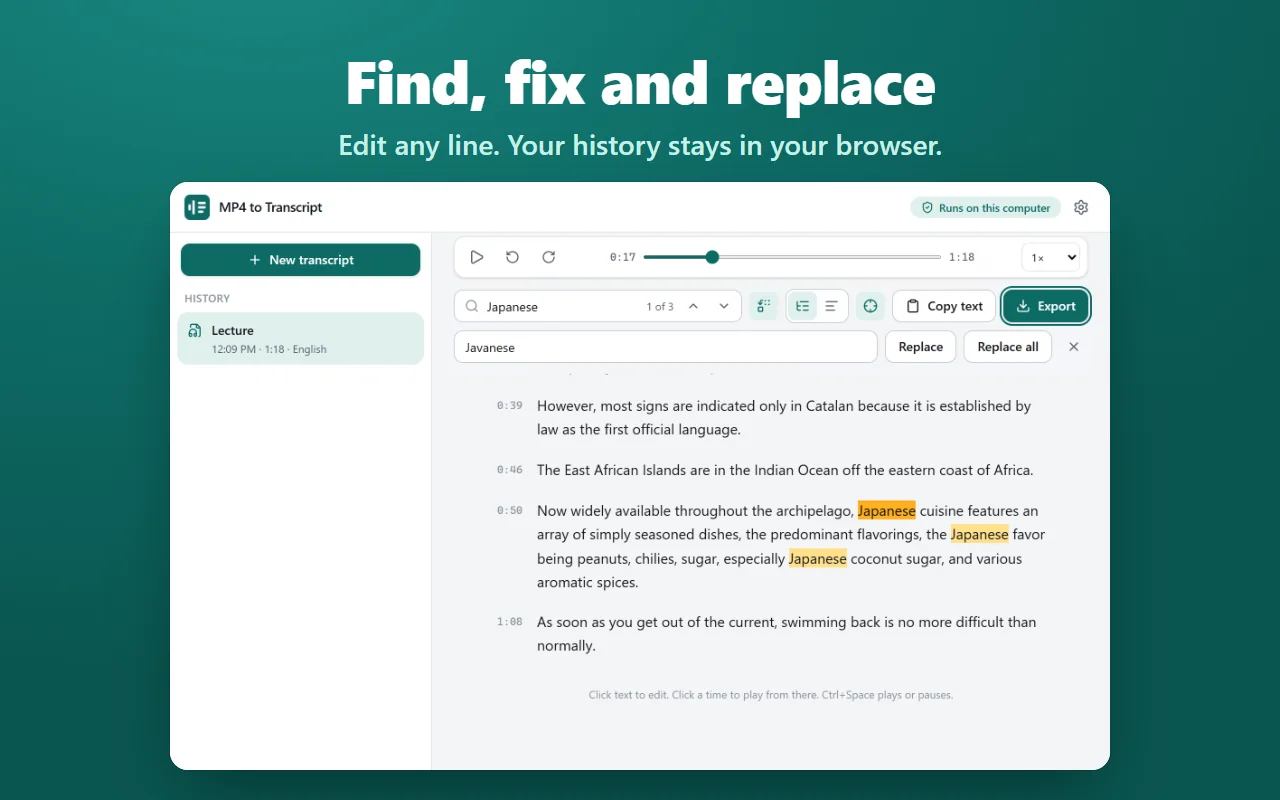Click the HISTORY section label

pos(207,298)
